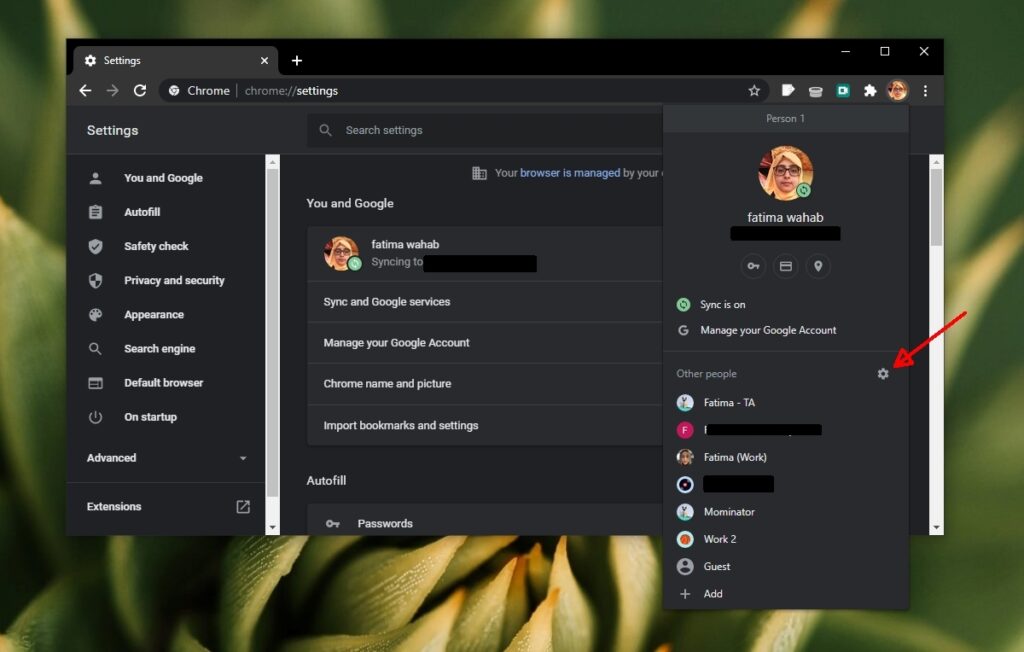Screen dimensions: 1024x652
Task: Select the Passwords key icon in profile menu
Action: (752, 266)
